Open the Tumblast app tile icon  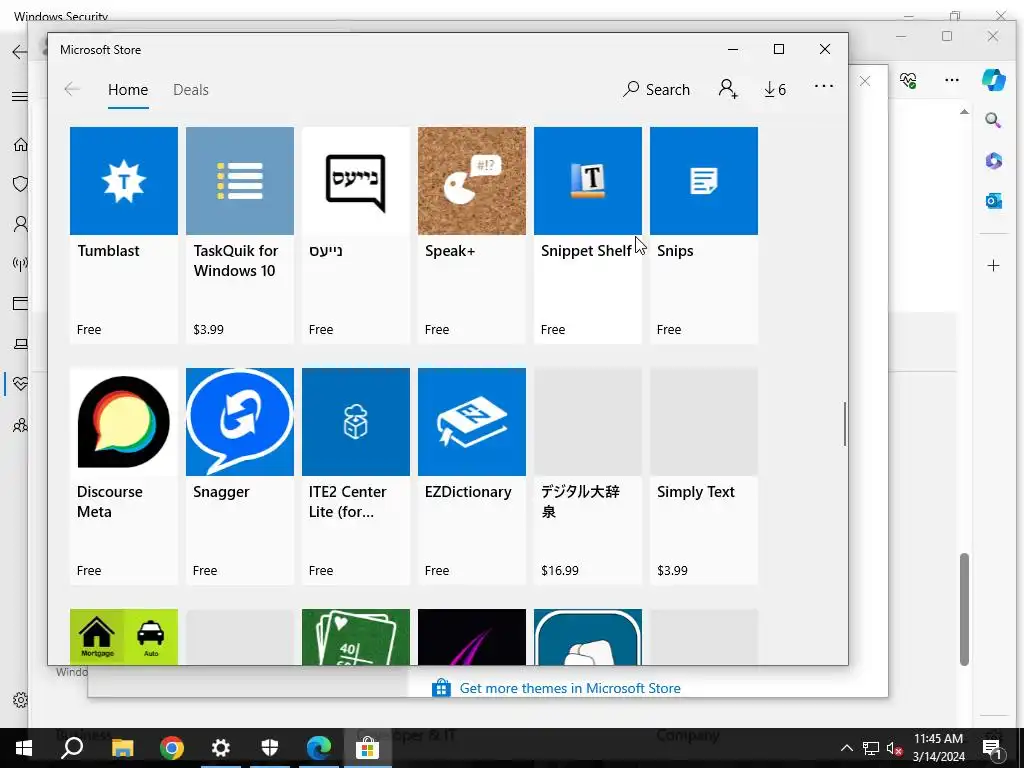123,181
